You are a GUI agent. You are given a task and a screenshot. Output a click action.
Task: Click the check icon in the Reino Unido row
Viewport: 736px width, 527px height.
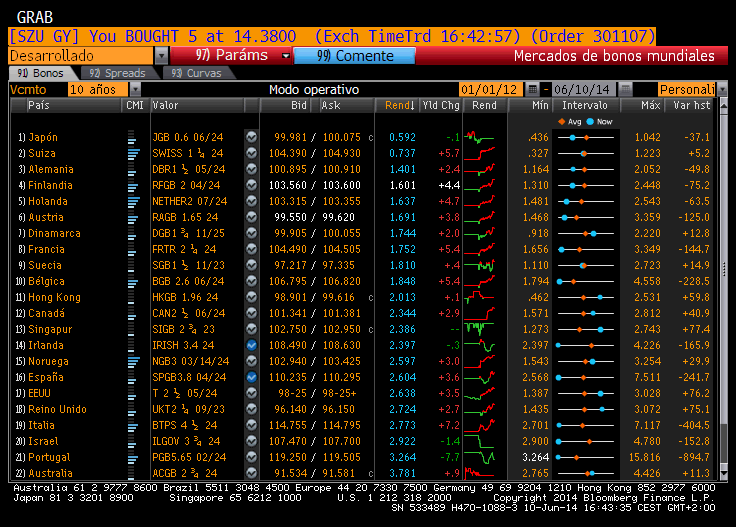[x=252, y=409]
